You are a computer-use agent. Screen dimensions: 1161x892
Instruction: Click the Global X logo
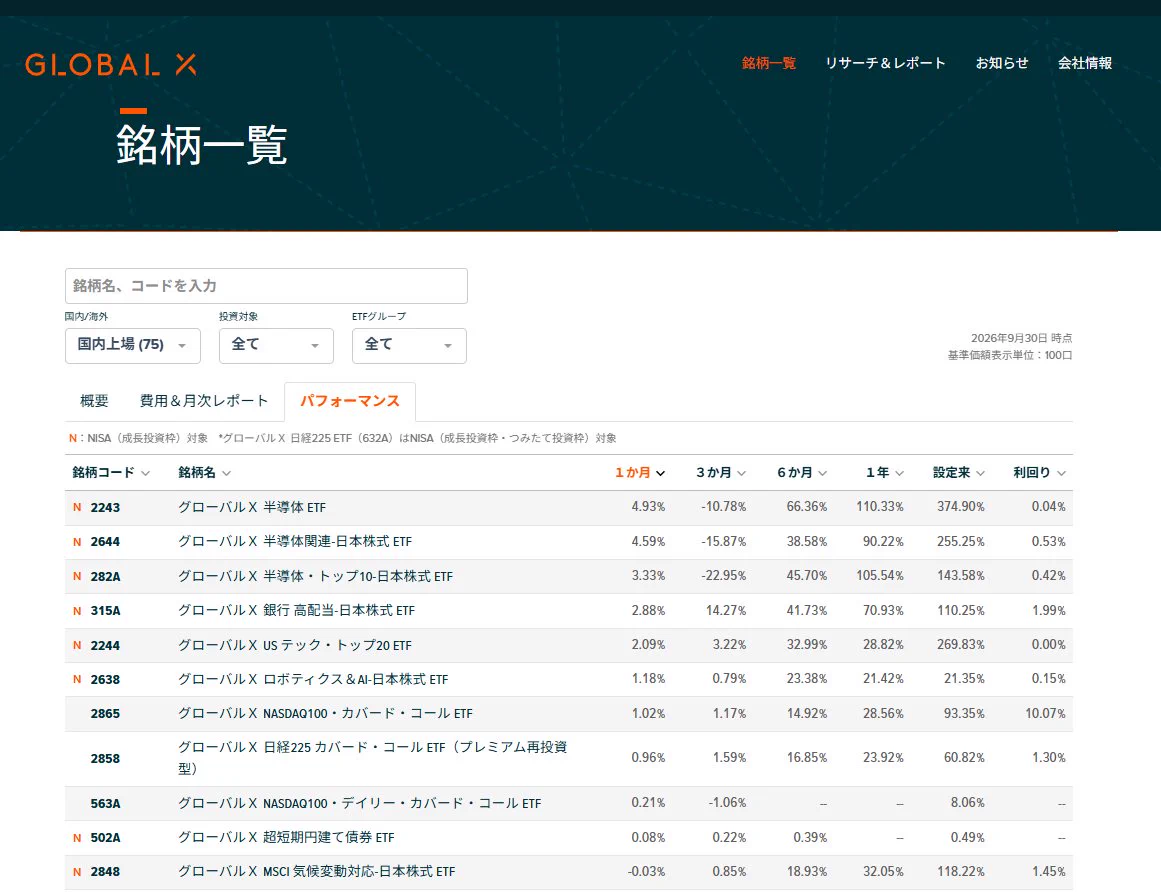pyautogui.click(x=111, y=64)
